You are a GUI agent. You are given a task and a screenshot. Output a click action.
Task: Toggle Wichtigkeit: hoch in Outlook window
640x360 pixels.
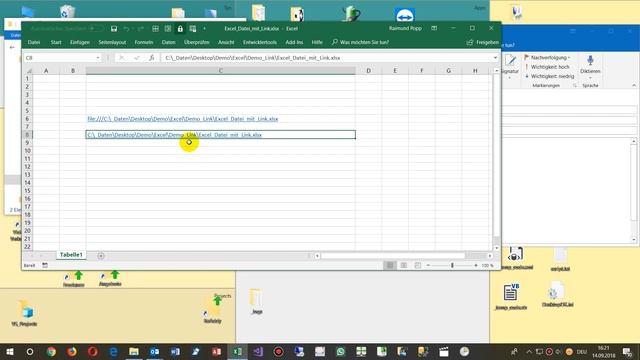[x=547, y=67]
